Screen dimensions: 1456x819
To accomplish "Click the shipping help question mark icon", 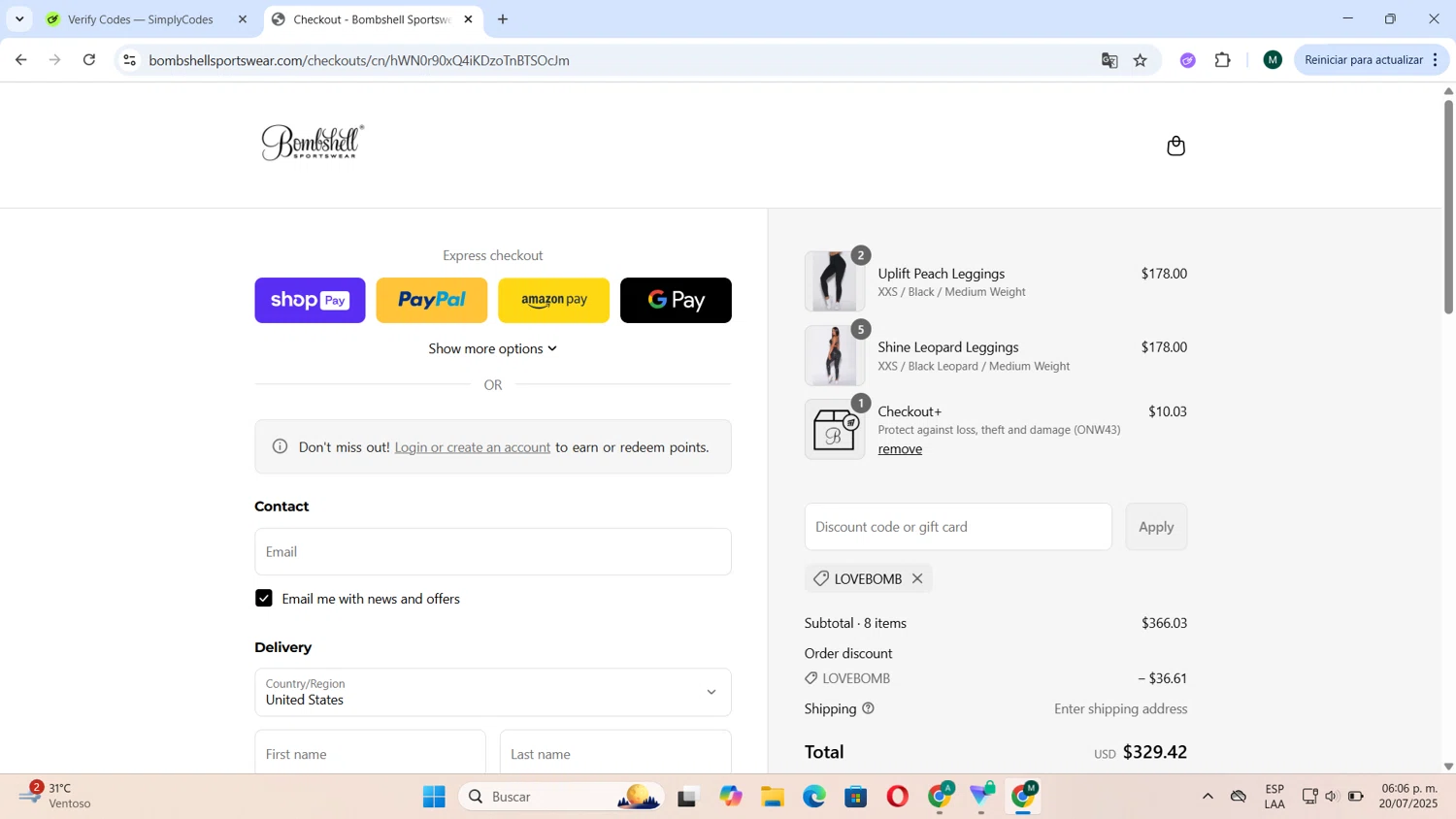I will (868, 708).
